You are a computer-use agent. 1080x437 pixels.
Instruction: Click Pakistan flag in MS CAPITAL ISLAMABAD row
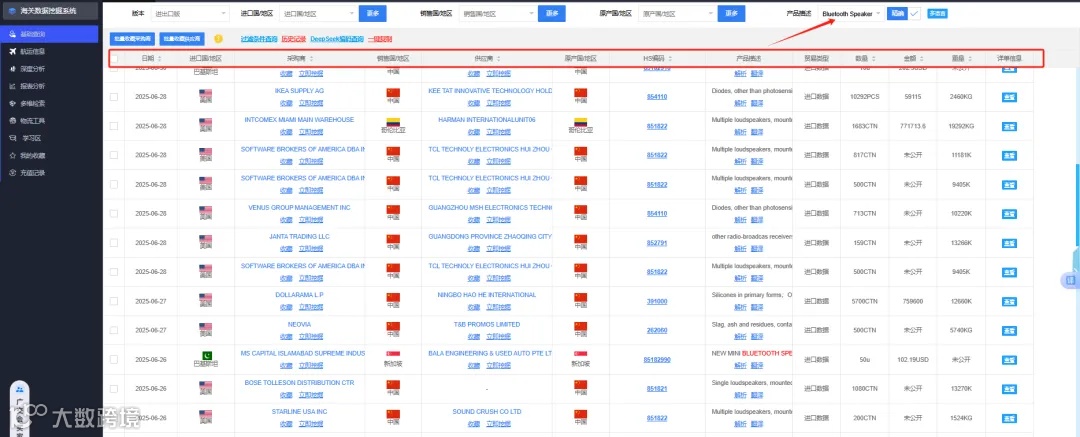click(x=206, y=356)
